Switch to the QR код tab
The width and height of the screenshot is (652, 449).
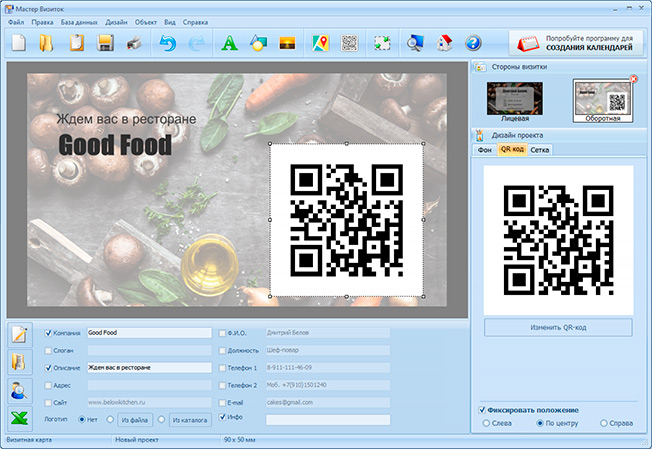pos(512,149)
